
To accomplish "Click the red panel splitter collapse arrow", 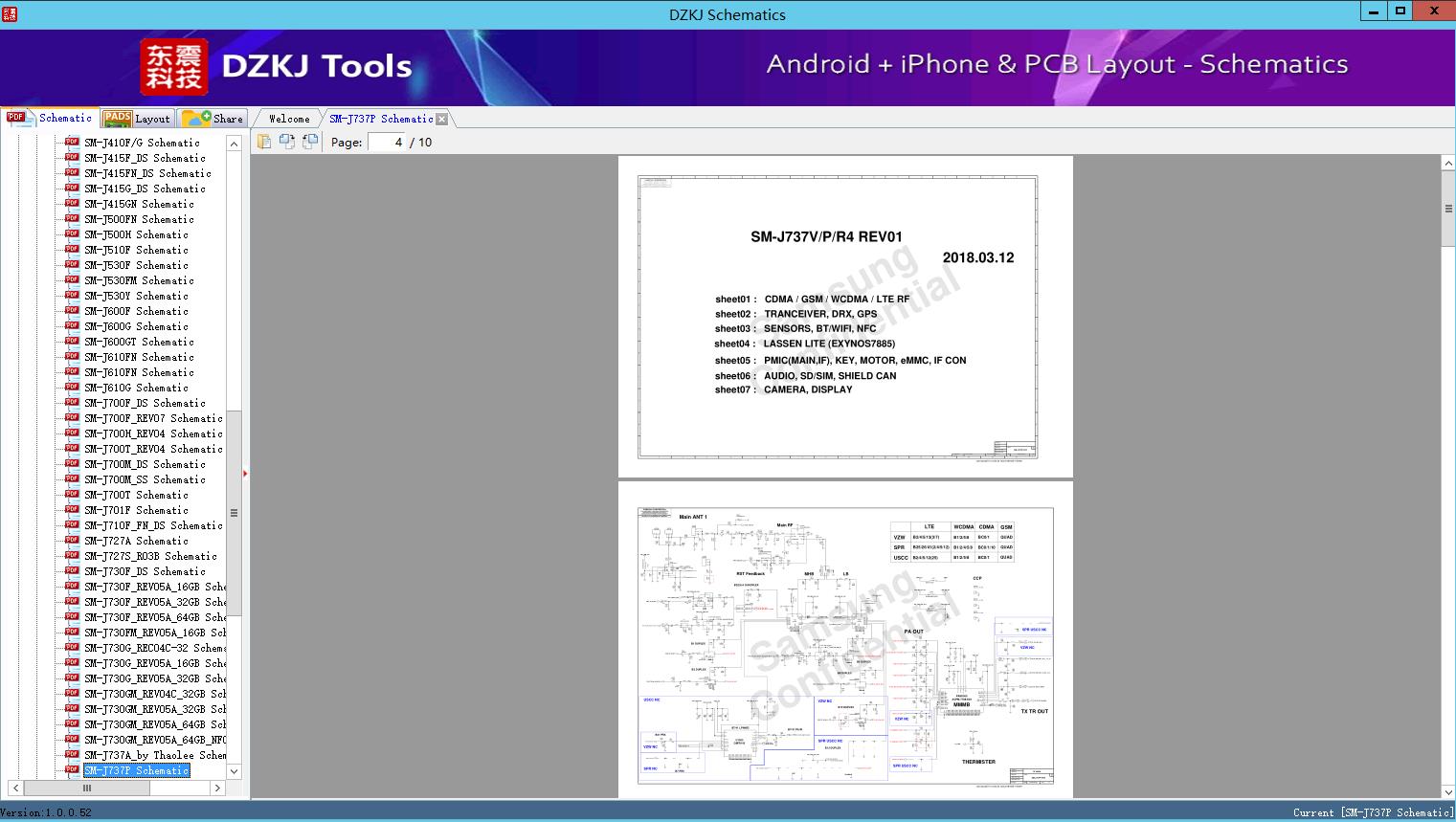I will click(x=245, y=473).
